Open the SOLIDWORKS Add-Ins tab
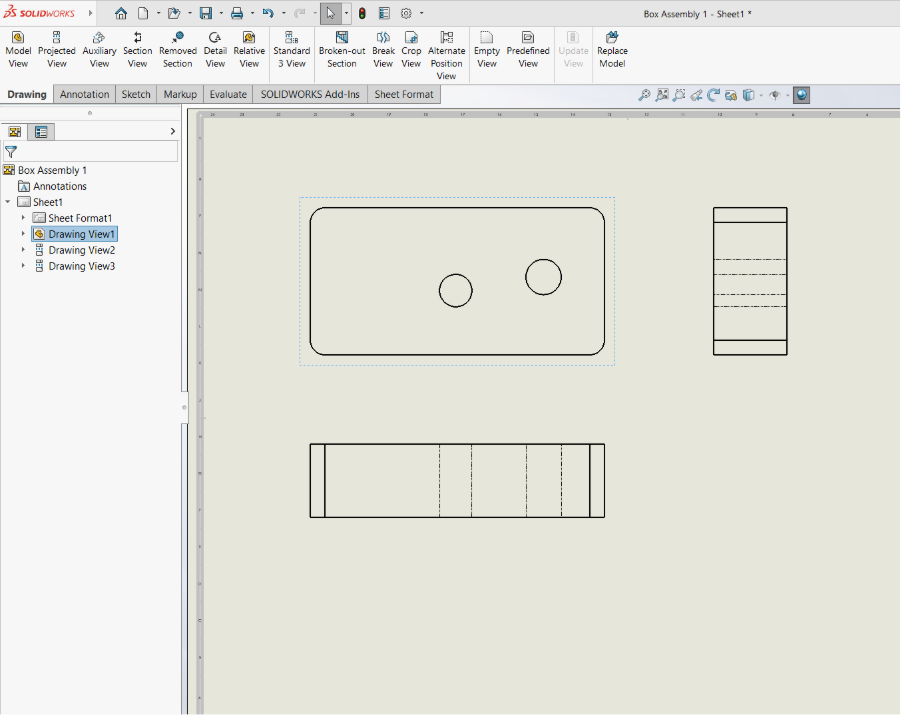Screen dimensions: 903x715 click(x=310, y=94)
